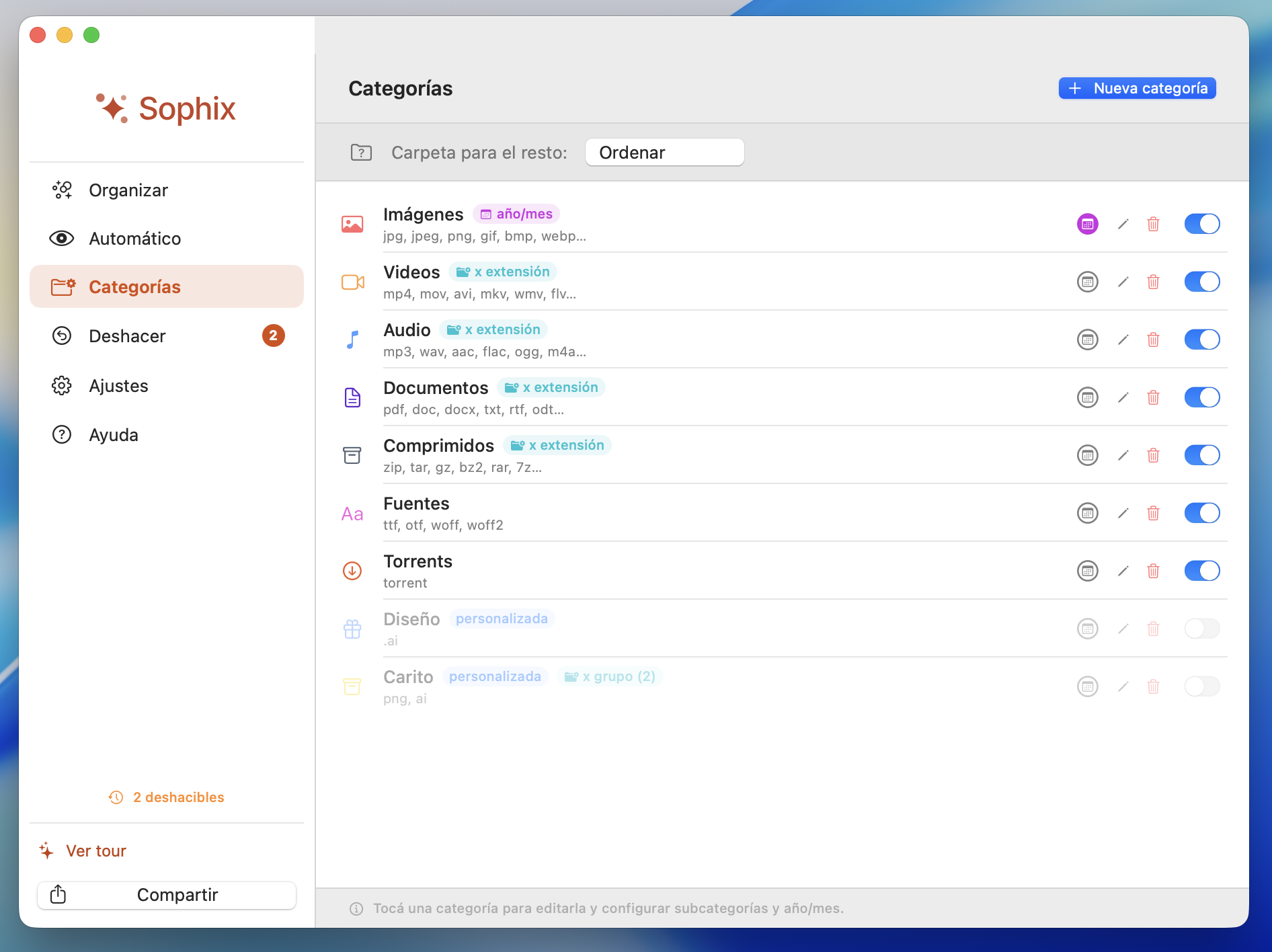
Task: Edit the Audio category pencil icon
Action: coord(1123,340)
